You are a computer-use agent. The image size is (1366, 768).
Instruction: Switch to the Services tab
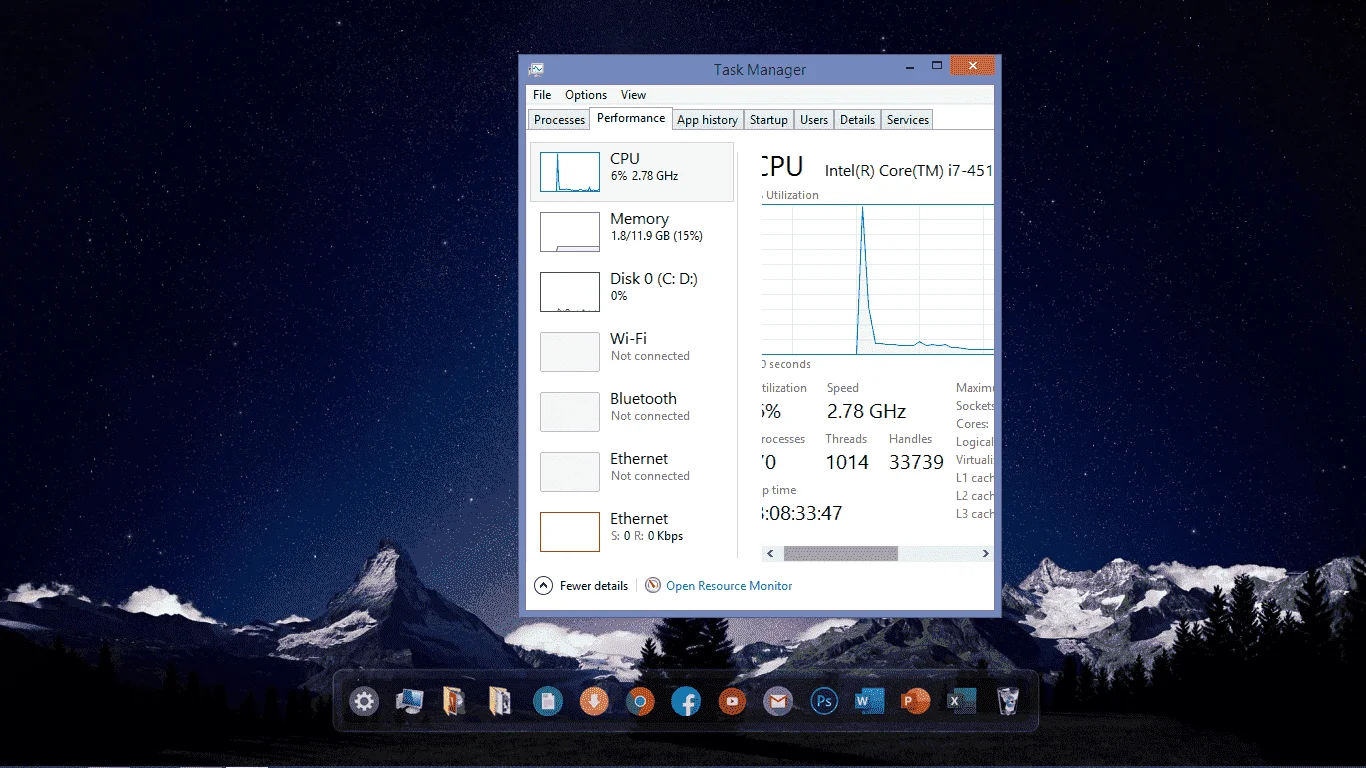908,120
